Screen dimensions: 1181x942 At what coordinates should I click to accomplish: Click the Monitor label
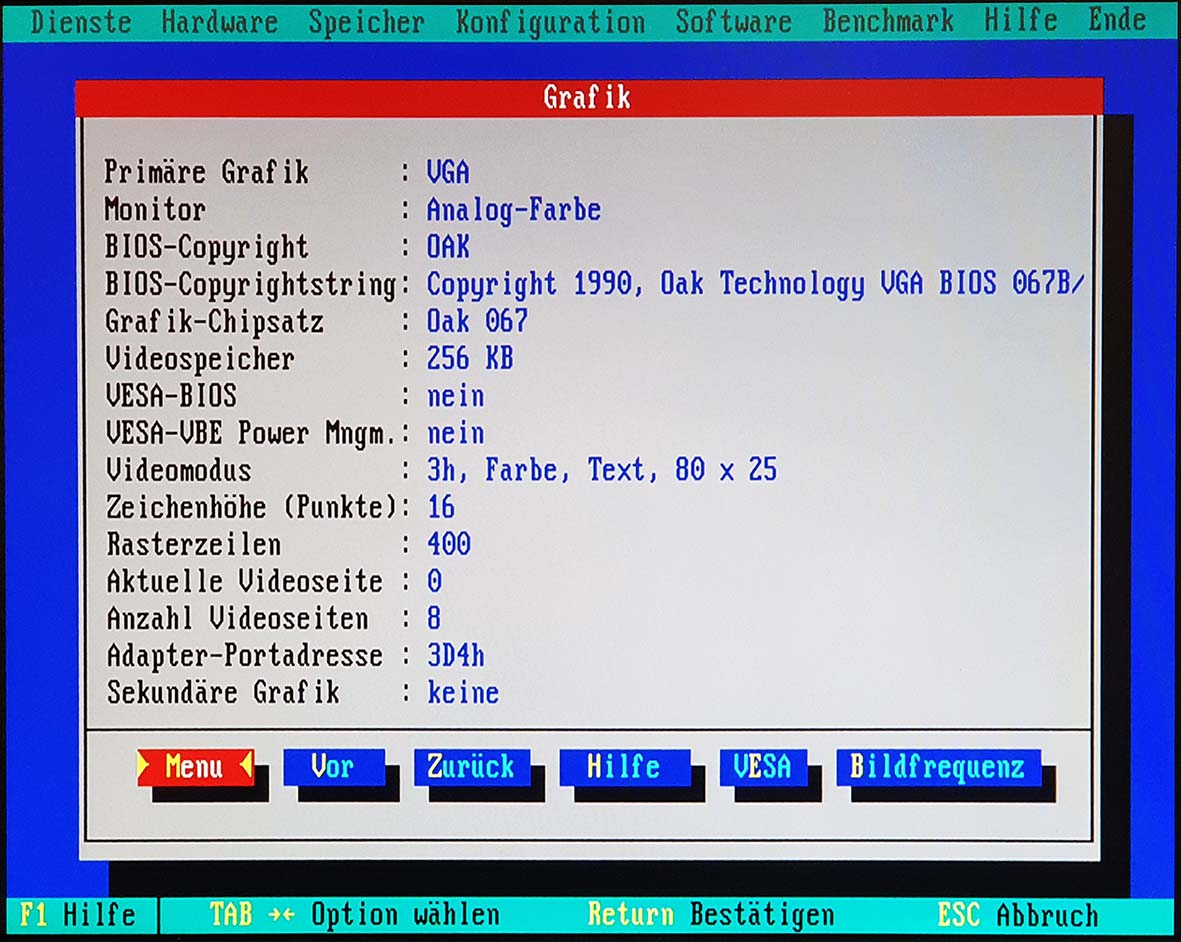coord(155,209)
